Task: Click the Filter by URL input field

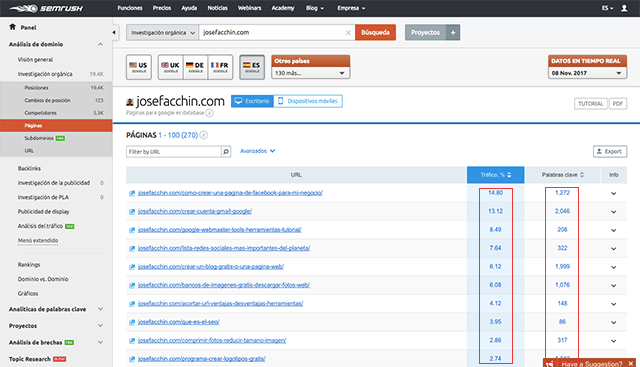Action: [174, 152]
